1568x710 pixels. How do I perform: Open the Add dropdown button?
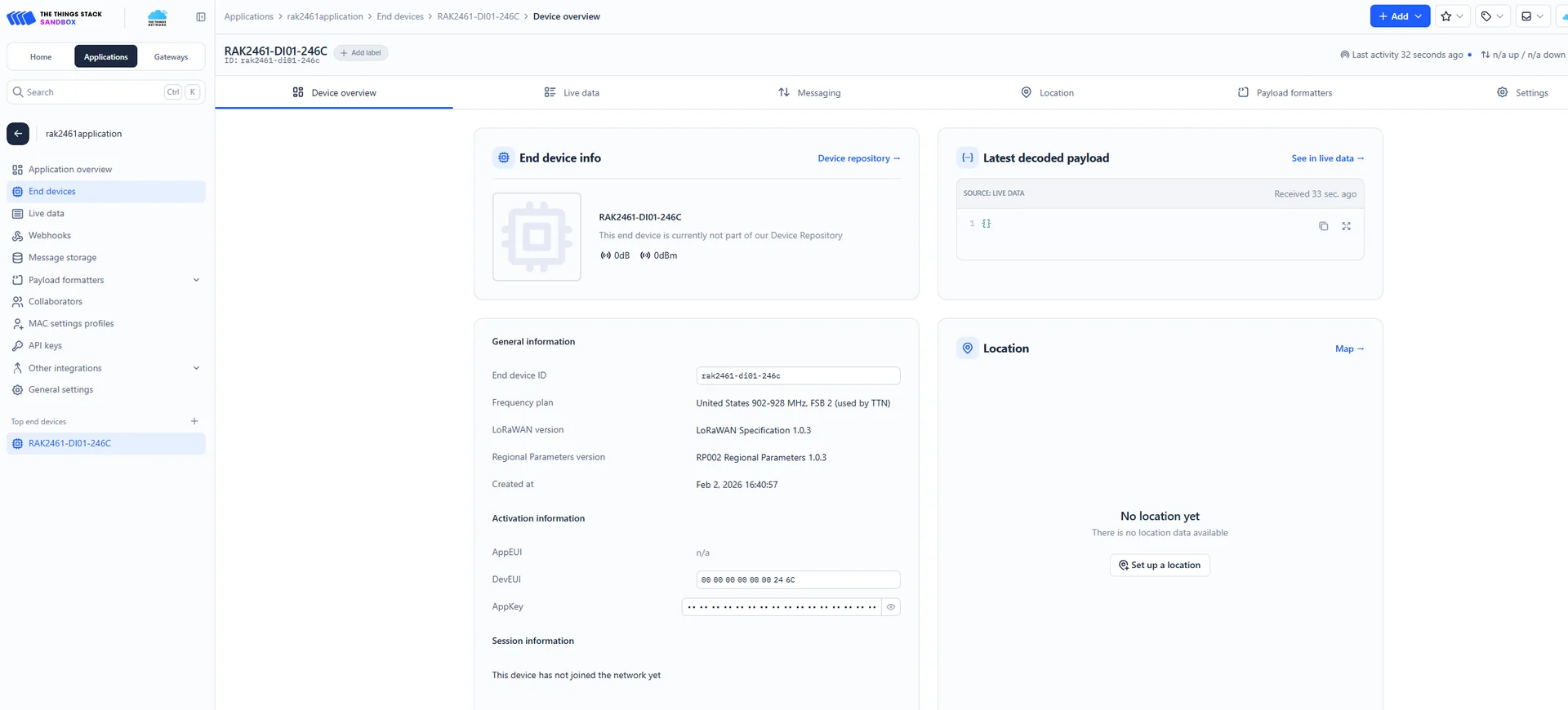[x=1400, y=16]
